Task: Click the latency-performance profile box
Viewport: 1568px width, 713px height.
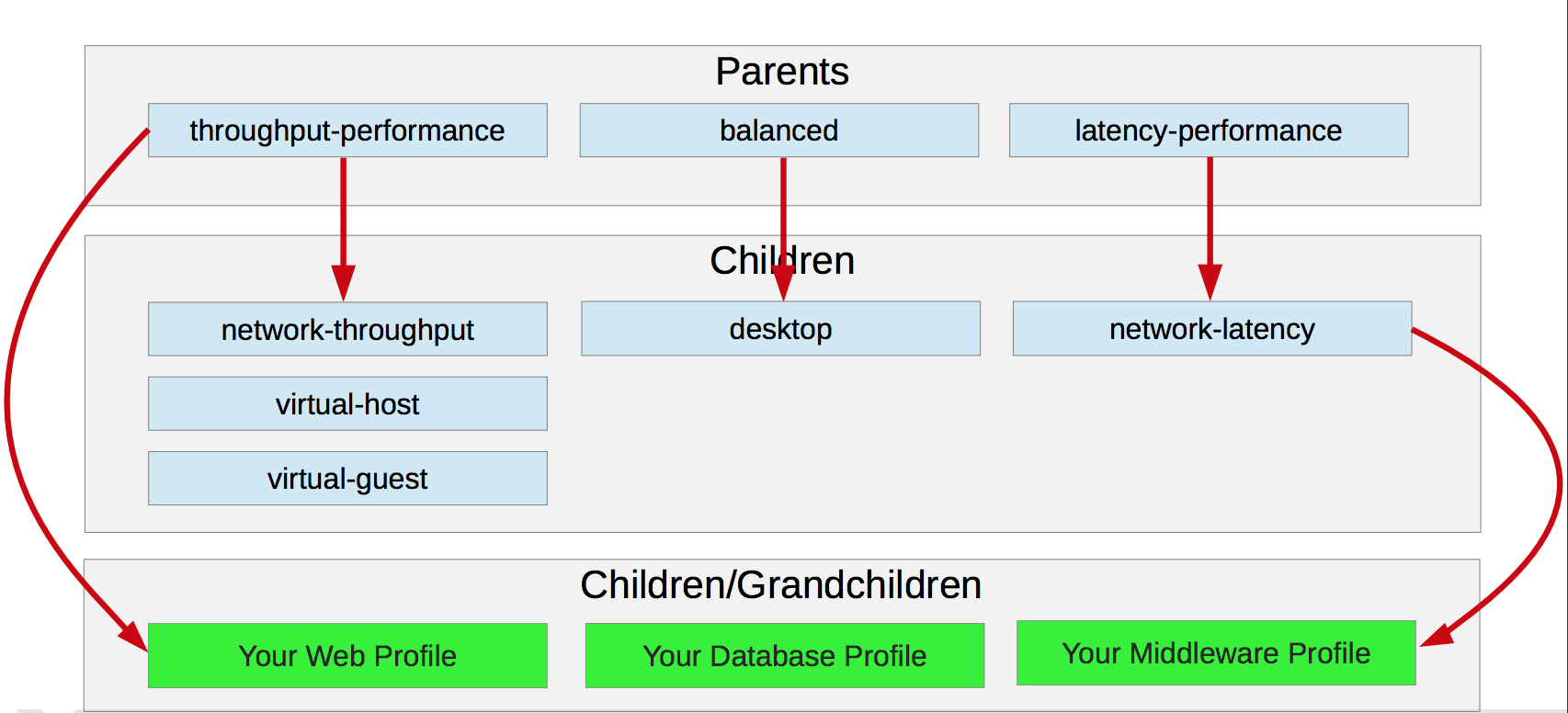Action: 1208,130
